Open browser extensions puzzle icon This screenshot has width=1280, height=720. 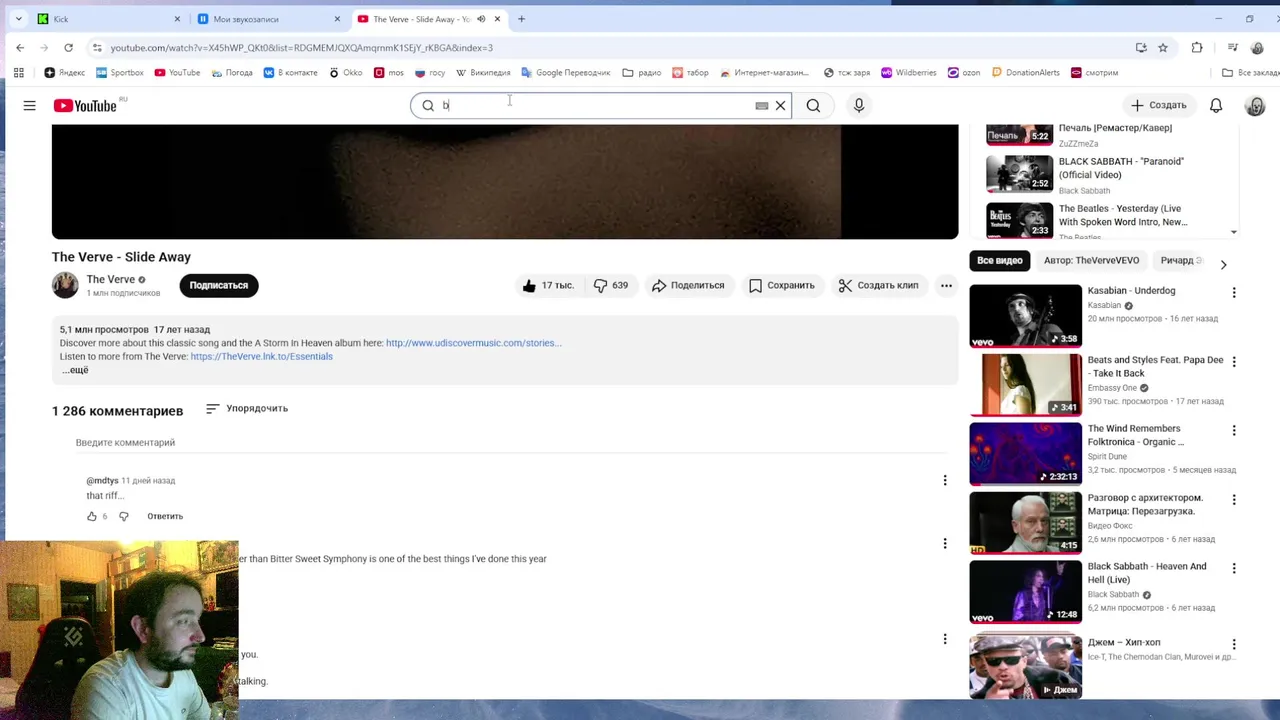click(1197, 47)
